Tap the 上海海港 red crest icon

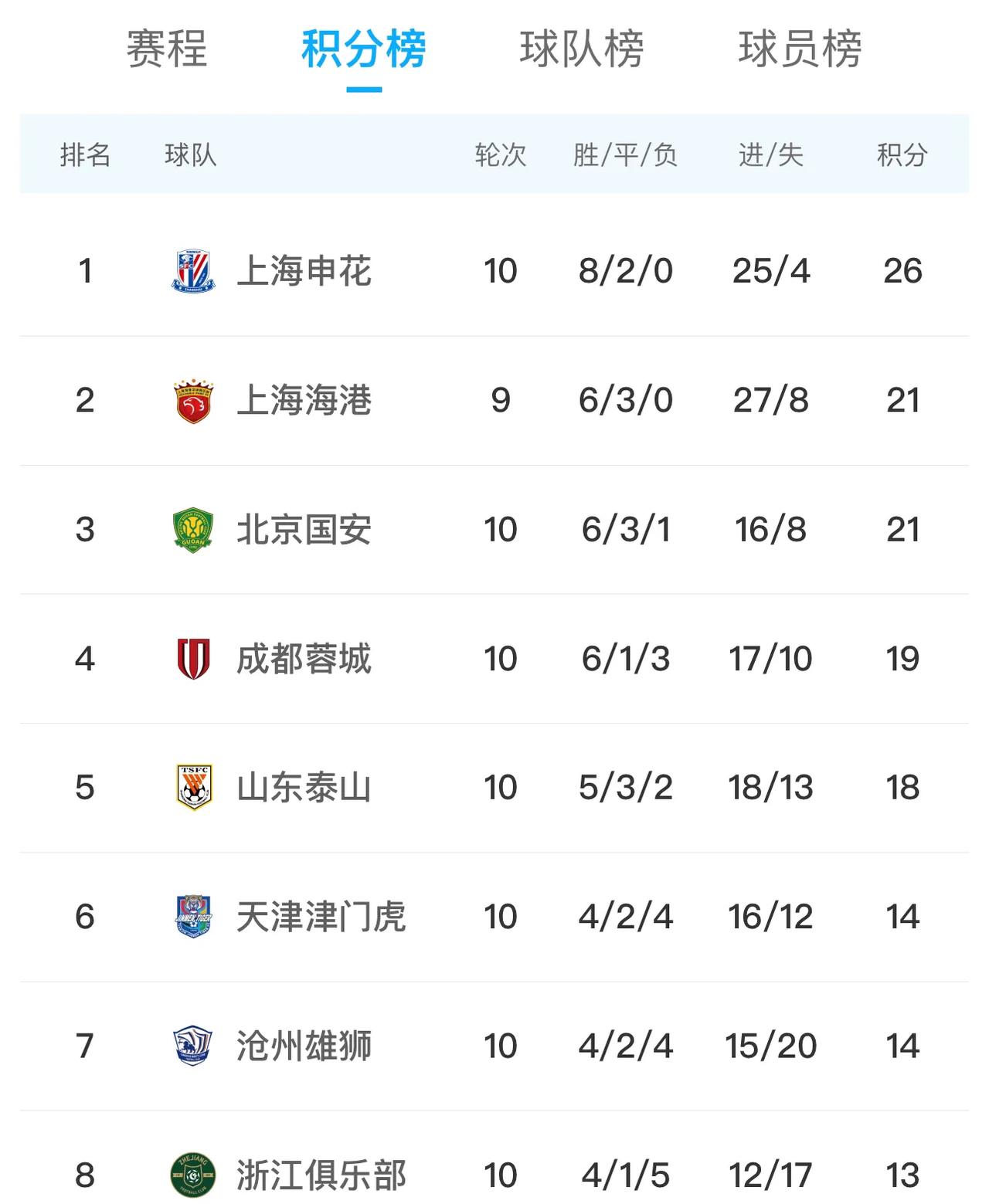pyautogui.click(x=193, y=401)
